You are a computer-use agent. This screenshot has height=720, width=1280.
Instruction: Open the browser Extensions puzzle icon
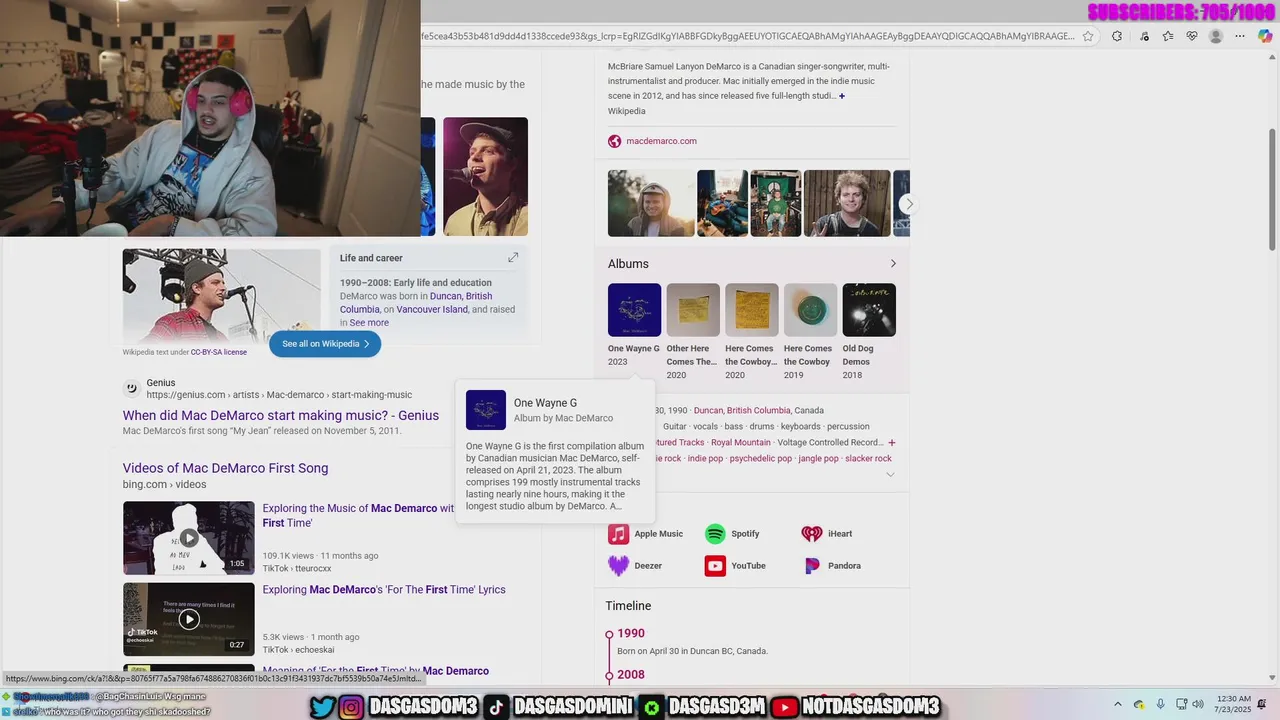1117,36
